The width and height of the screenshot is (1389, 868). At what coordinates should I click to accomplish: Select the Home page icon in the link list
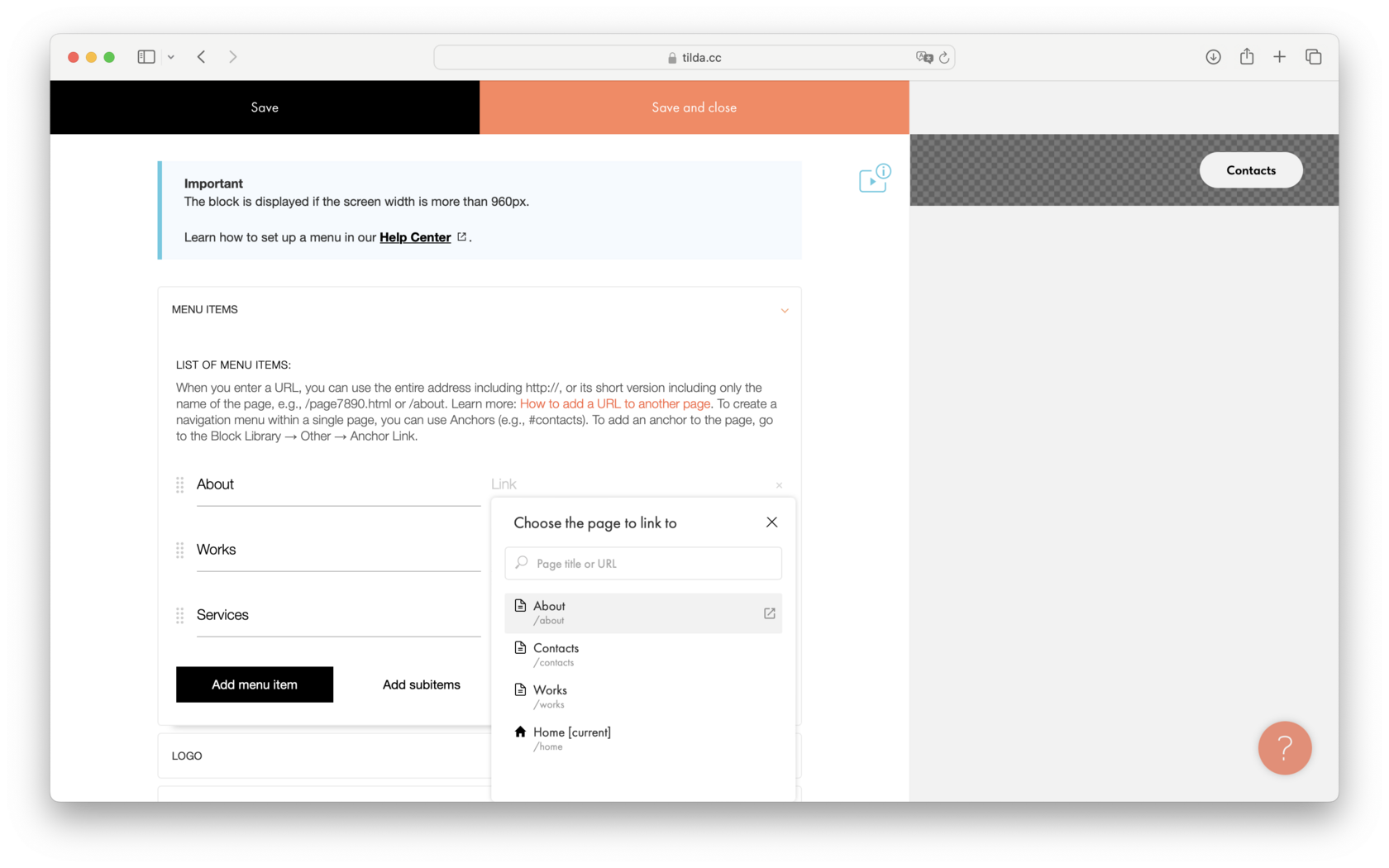pos(520,731)
